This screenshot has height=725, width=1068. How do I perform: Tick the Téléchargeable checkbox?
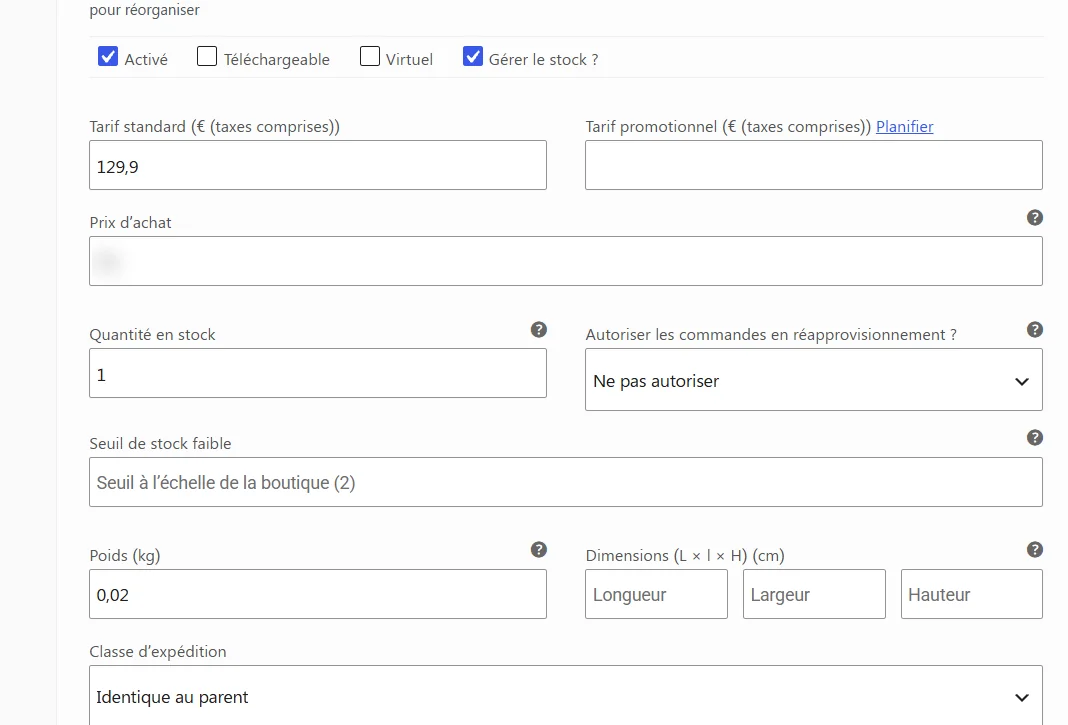tap(207, 57)
